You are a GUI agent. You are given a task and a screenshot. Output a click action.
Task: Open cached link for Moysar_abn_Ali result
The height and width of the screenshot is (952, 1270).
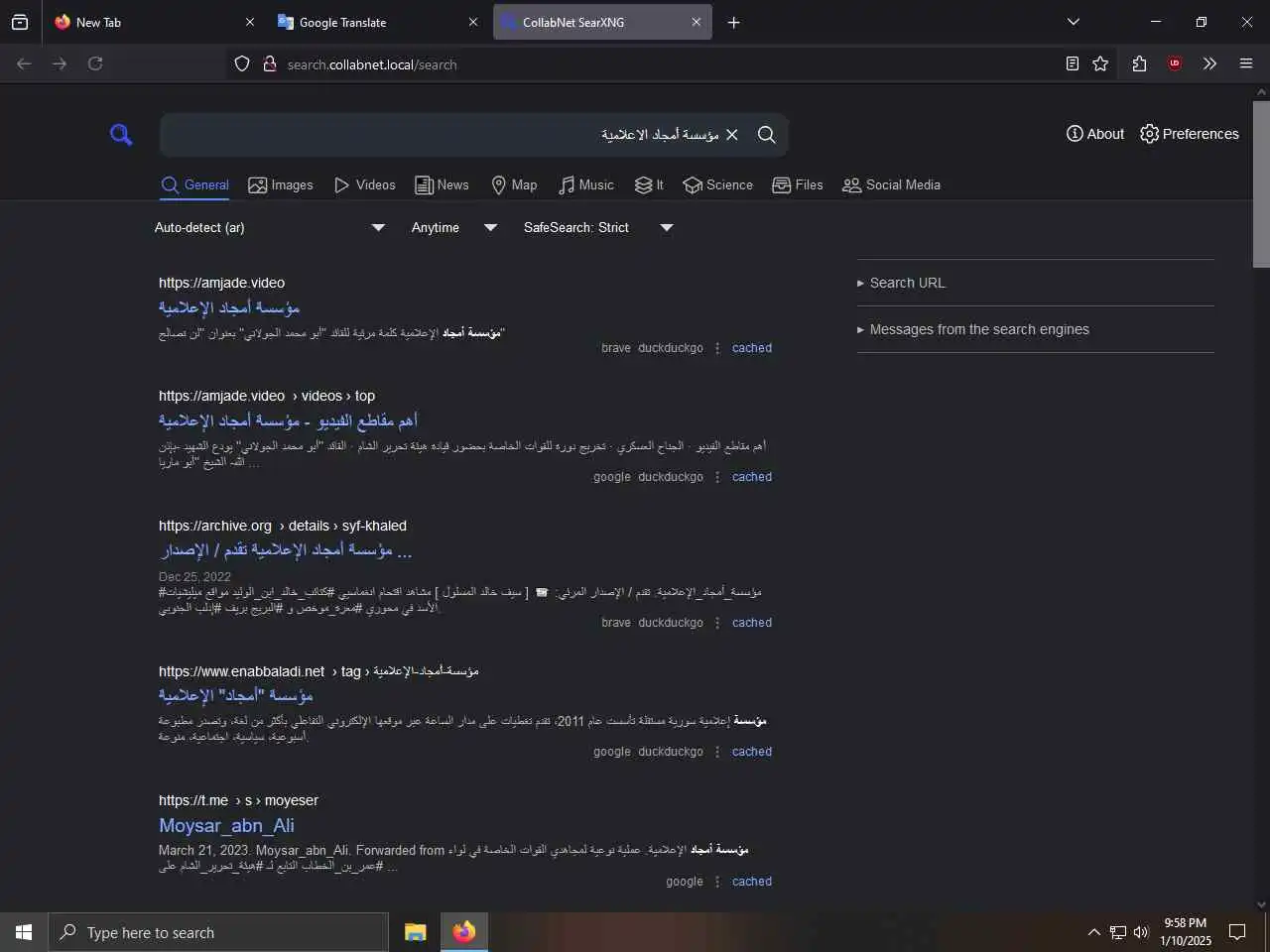coord(752,882)
